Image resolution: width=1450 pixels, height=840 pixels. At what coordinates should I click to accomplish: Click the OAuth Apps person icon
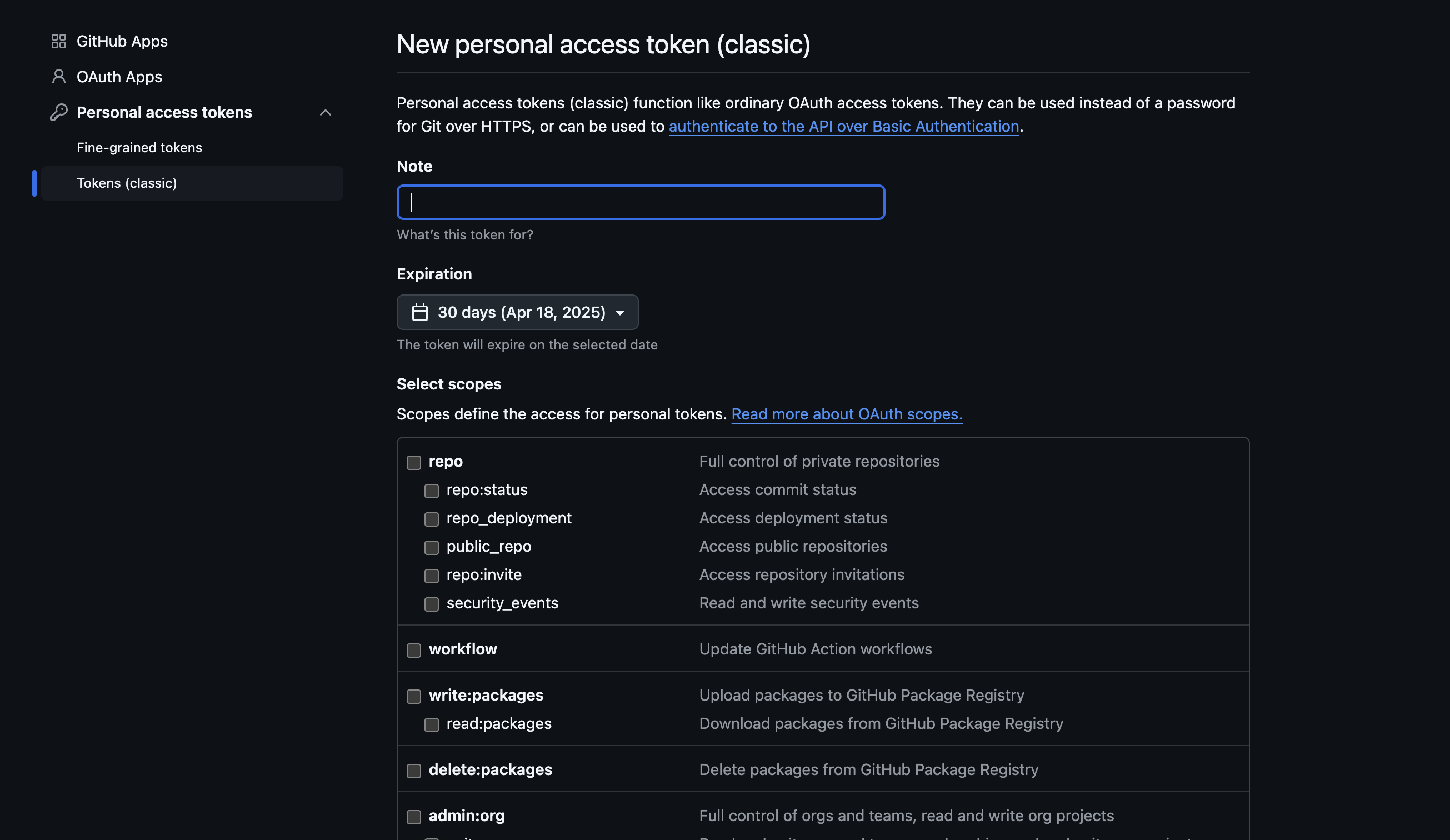59,77
